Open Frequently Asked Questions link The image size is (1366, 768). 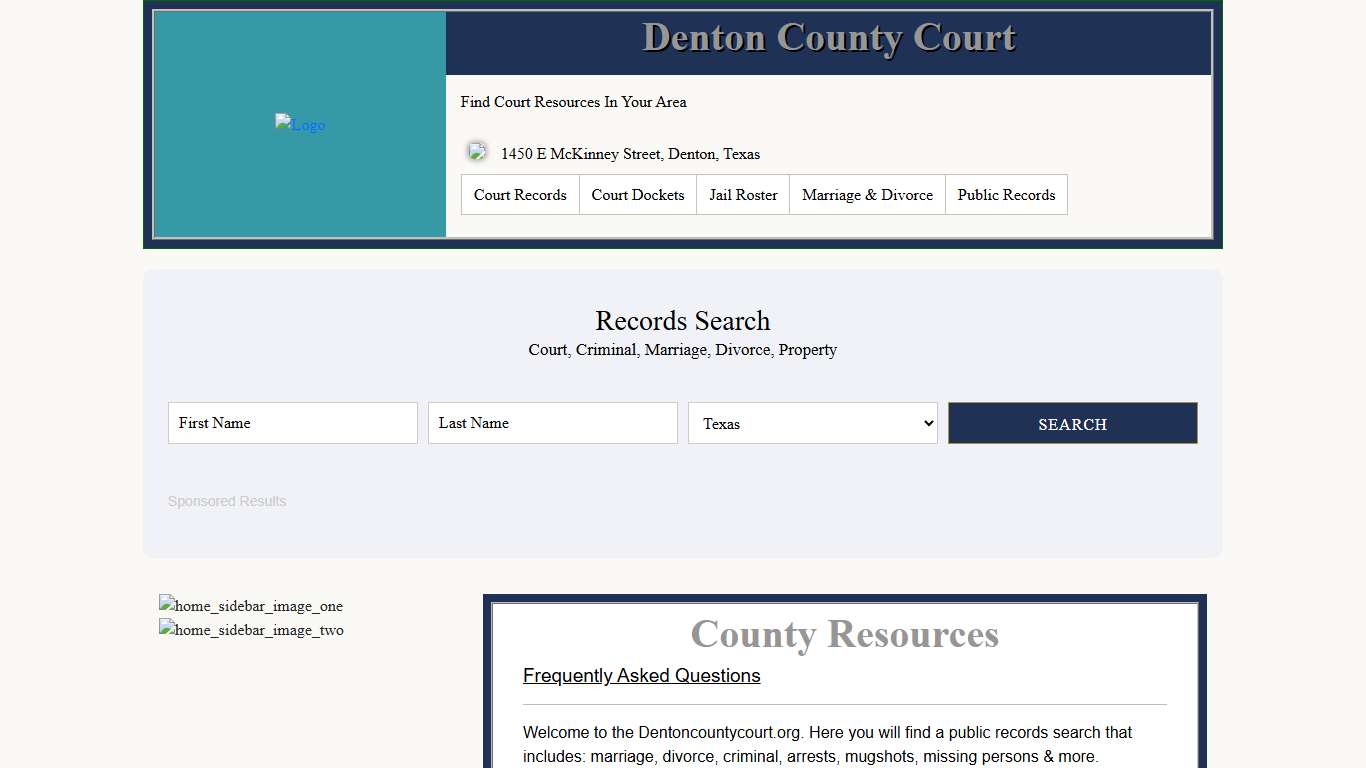pyautogui.click(x=641, y=675)
